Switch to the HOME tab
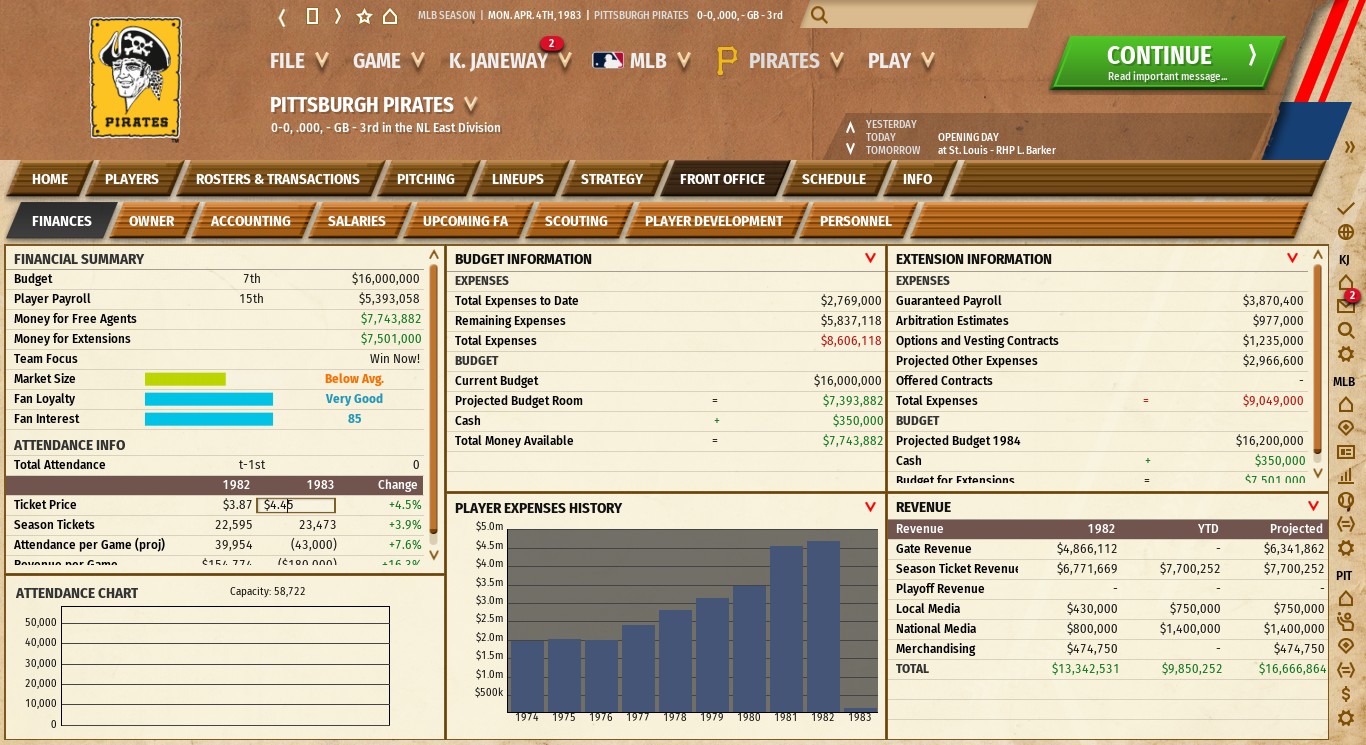 pos(50,179)
